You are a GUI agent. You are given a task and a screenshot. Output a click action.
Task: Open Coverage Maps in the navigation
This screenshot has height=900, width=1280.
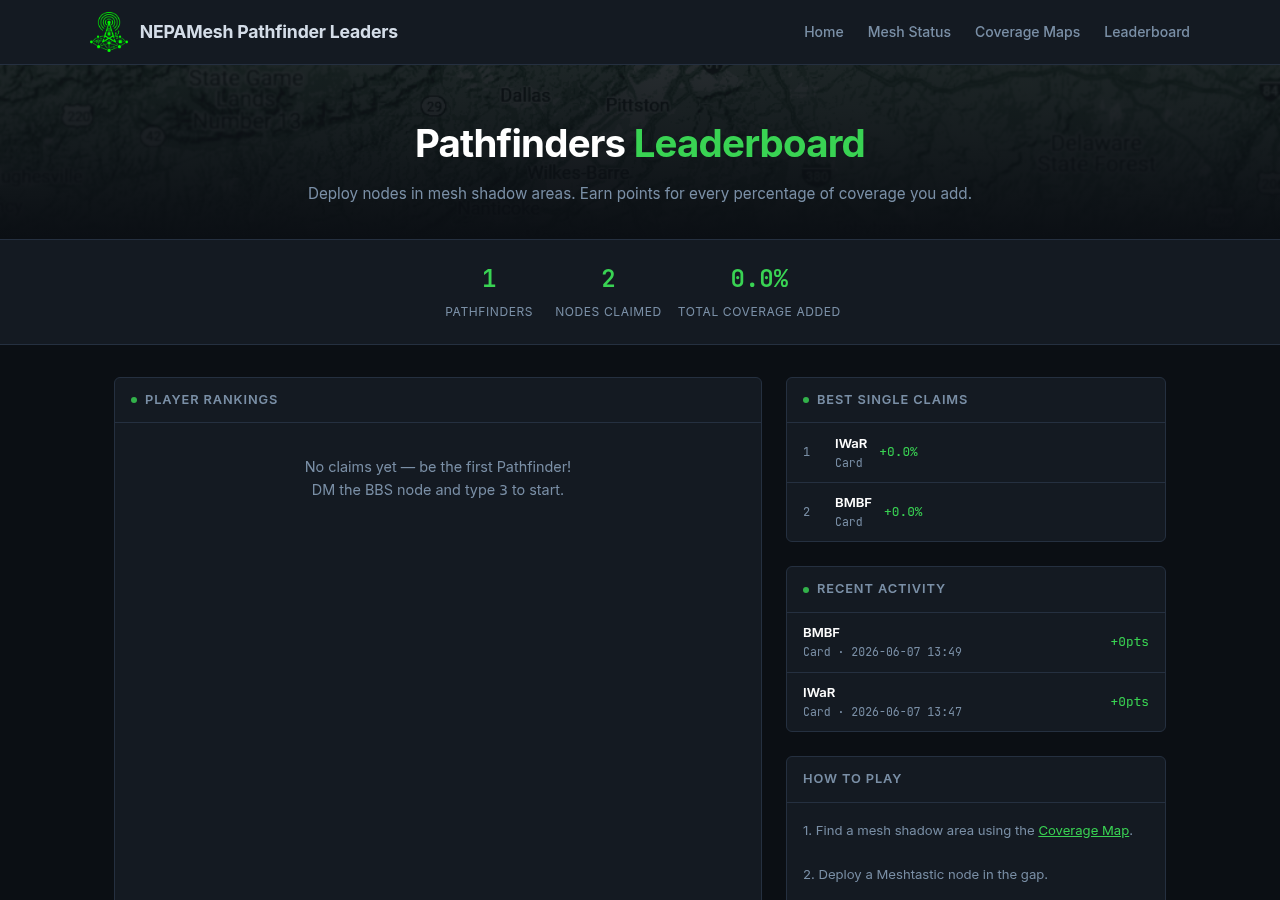1027,32
